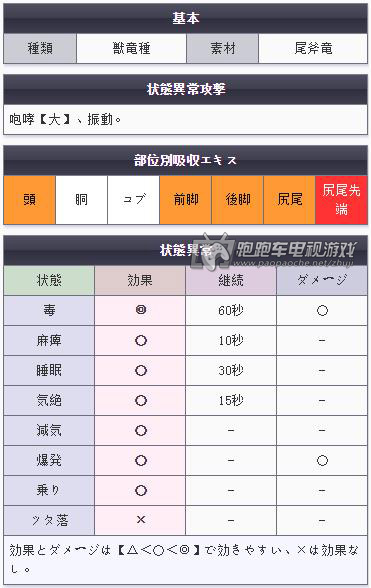
Task: Click the 部位別吸収エキス section header
Action: click(x=185, y=160)
